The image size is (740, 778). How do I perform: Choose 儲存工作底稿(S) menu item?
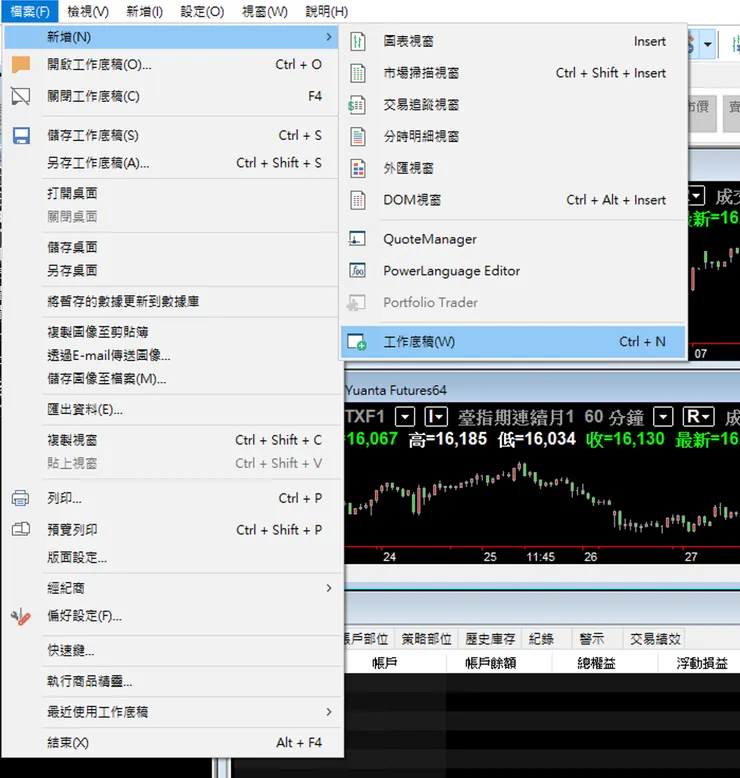click(x=172, y=135)
